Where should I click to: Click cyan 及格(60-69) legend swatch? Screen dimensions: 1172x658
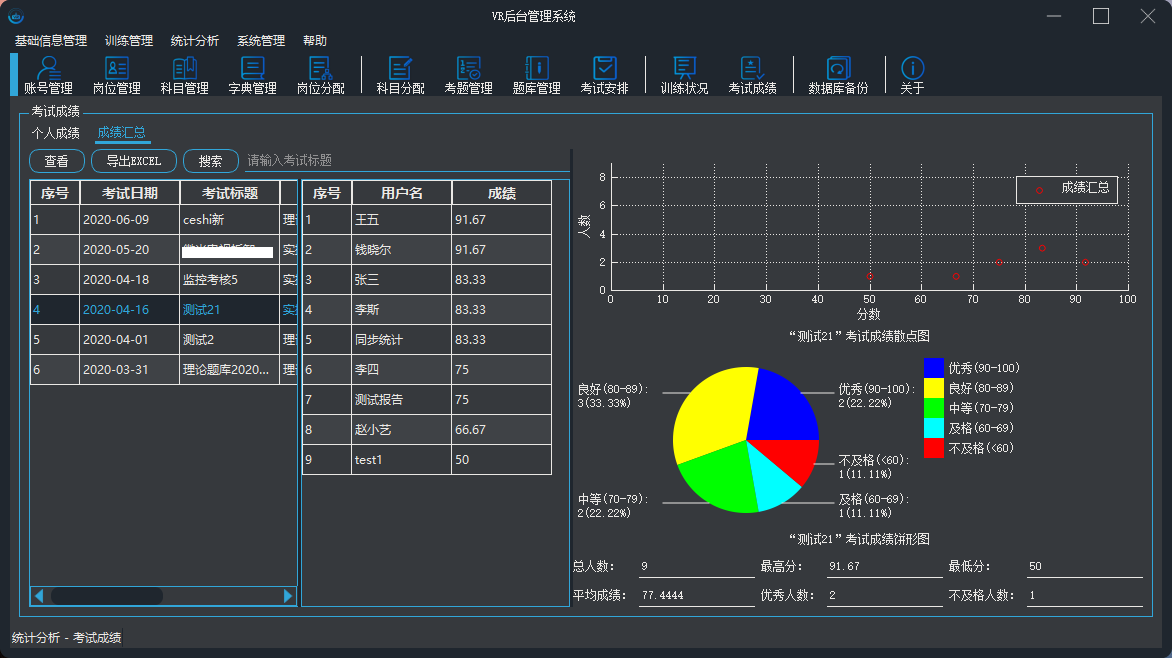(934, 428)
